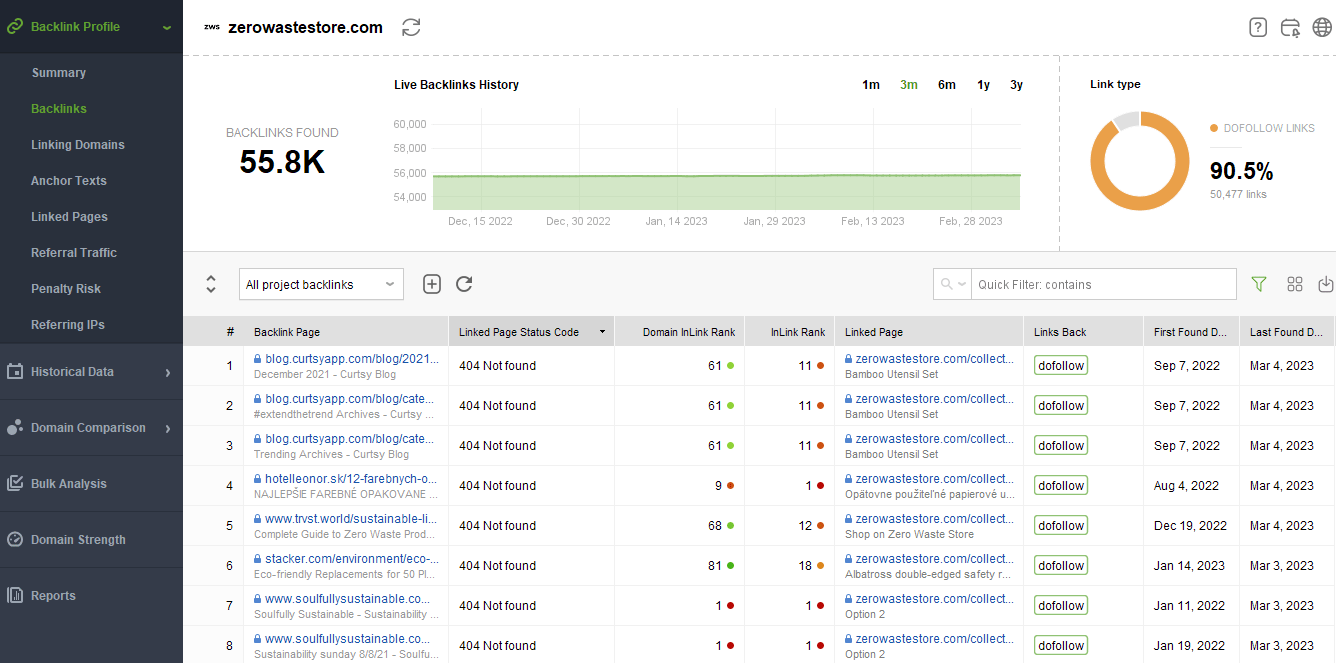Click the Domain Comparison circles icon
Viewport: 1336px width, 663px height.
click(x=15, y=427)
